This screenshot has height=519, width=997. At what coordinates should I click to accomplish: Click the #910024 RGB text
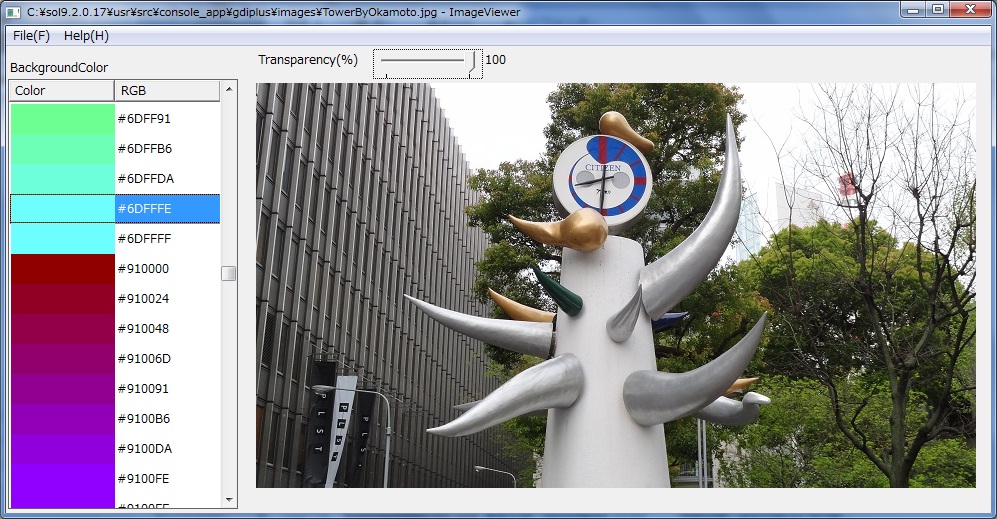pyautogui.click(x=144, y=298)
